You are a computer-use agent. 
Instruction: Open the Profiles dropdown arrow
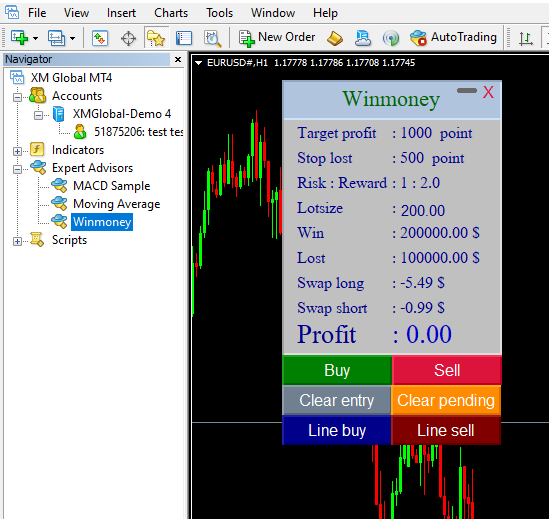[x=72, y=38]
